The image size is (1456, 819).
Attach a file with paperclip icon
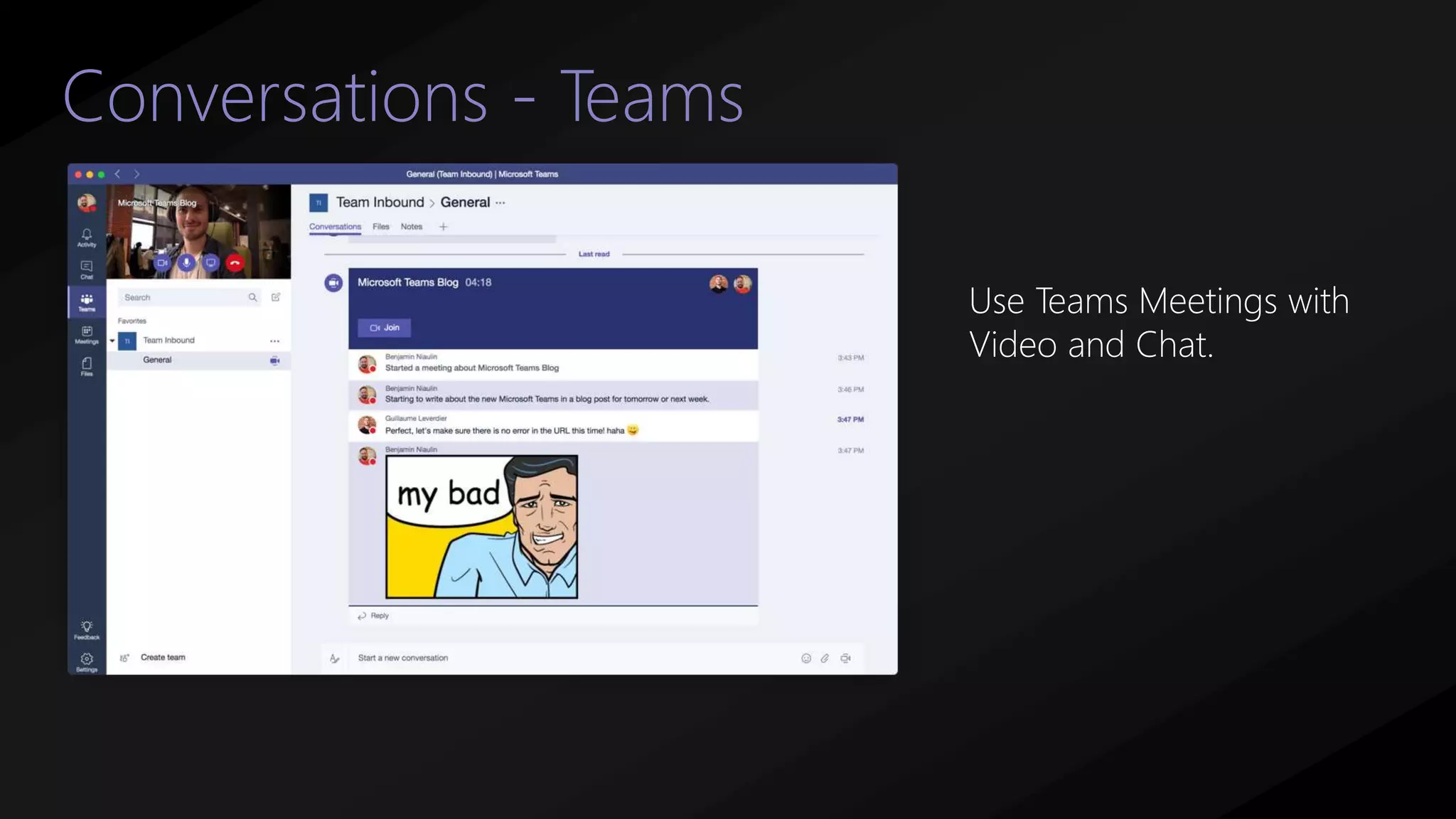(x=825, y=658)
